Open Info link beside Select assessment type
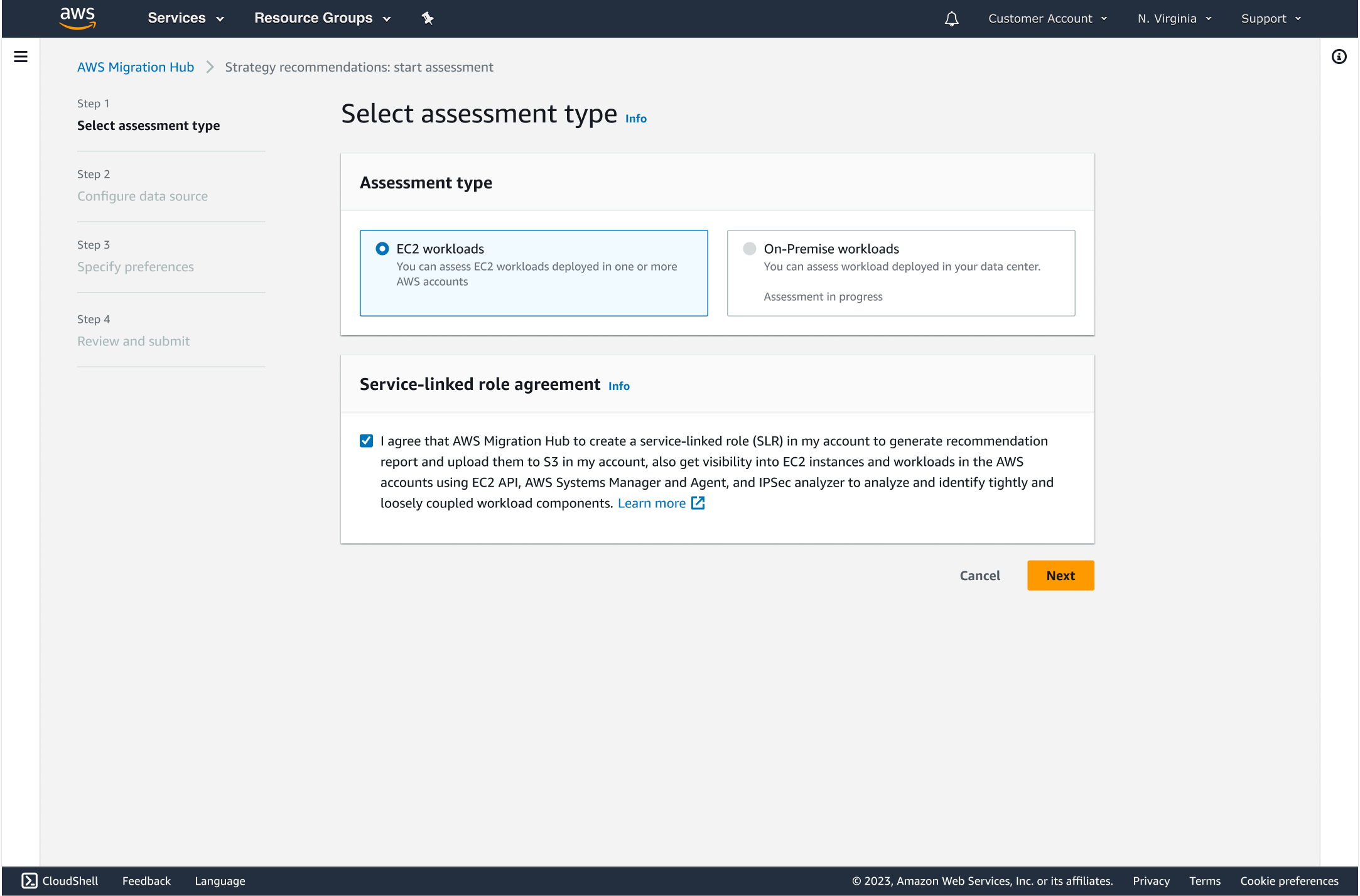This screenshot has height=896, width=1360. point(635,119)
